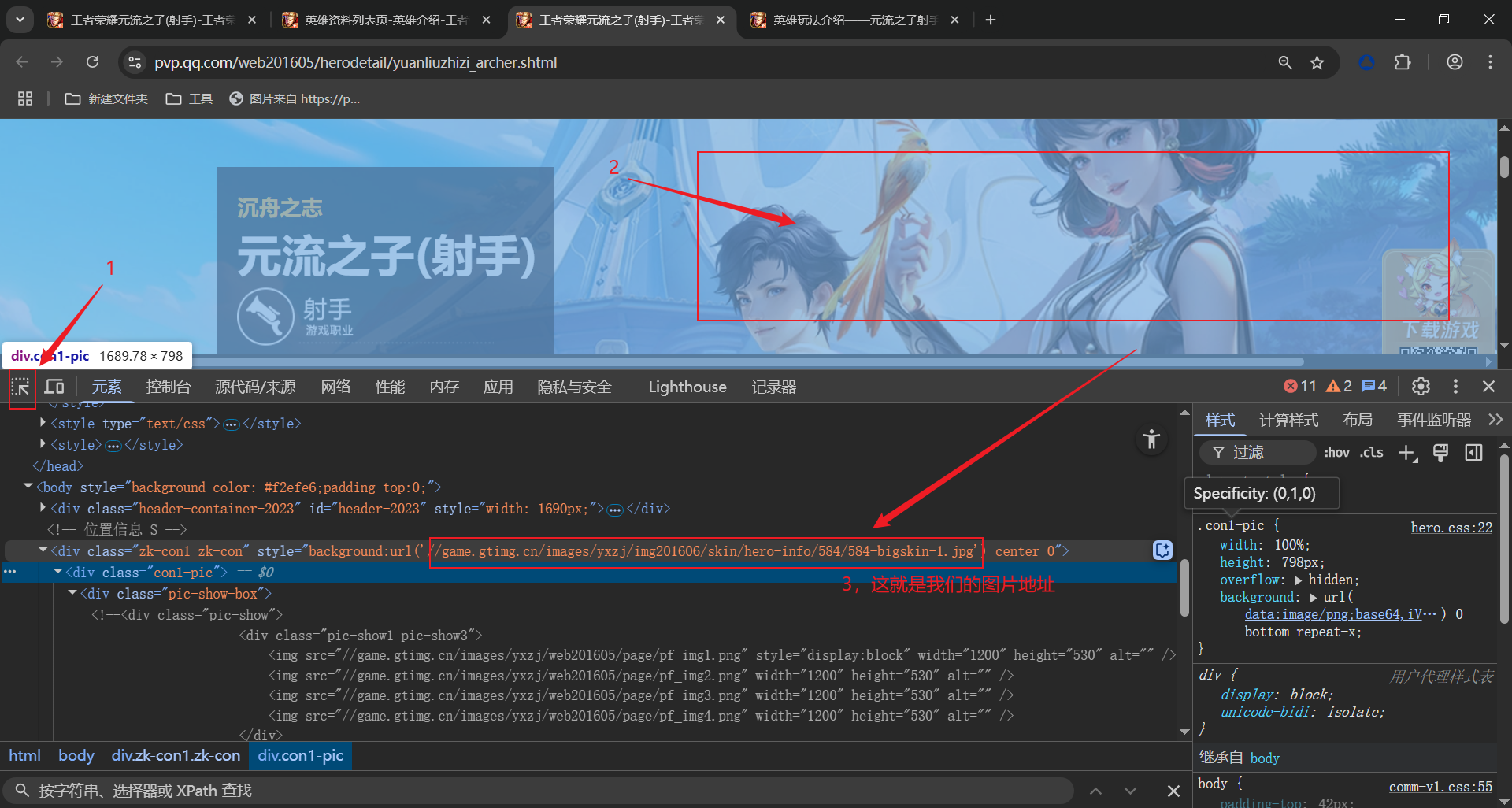This screenshot has height=808, width=1512.
Task: Switch to the 网络 tab
Action: pos(335,387)
